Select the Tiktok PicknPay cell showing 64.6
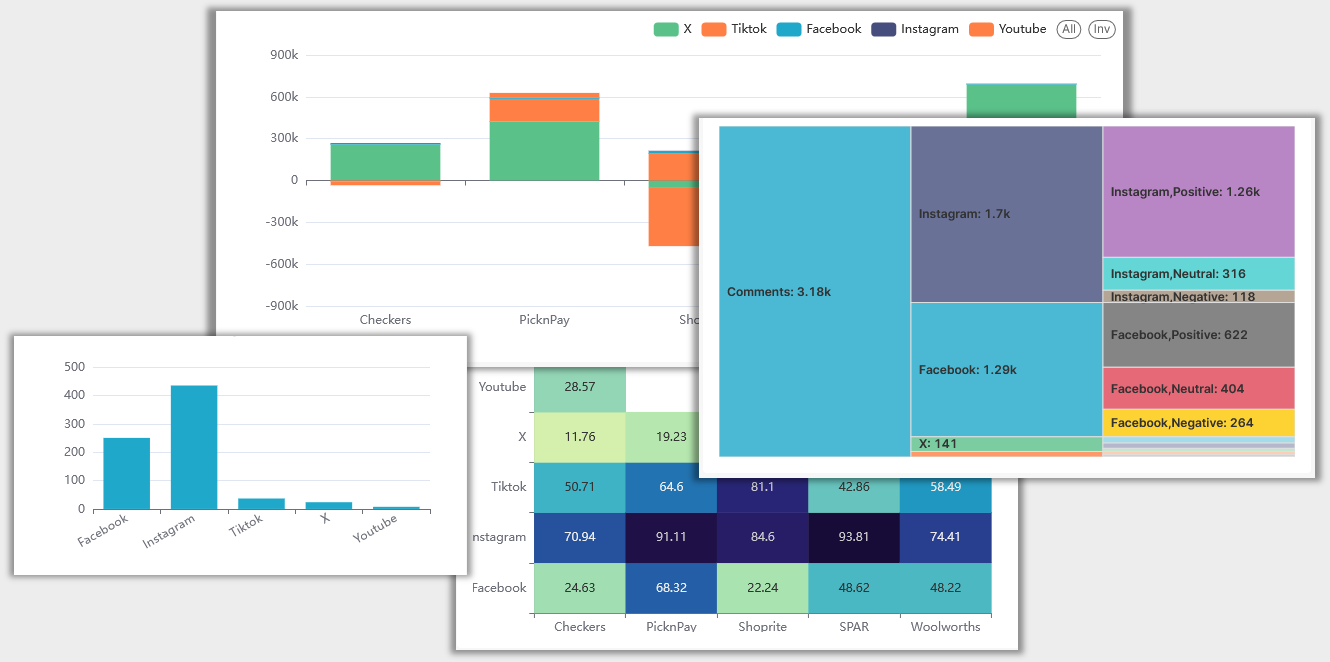This screenshot has height=662, width=1330. coord(670,487)
